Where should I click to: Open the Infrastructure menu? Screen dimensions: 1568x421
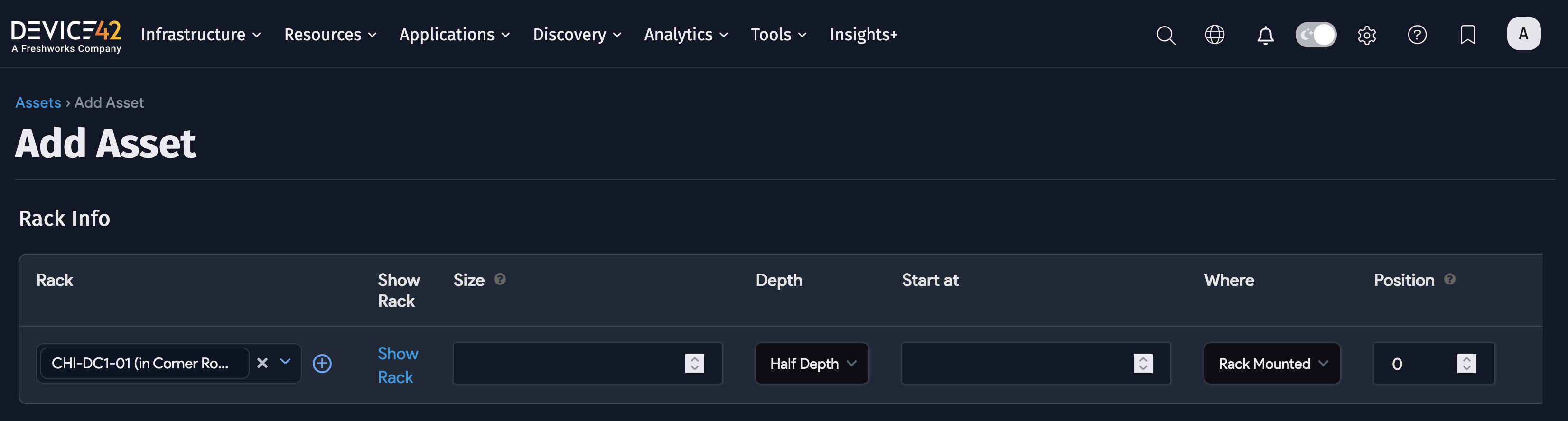[201, 35]
